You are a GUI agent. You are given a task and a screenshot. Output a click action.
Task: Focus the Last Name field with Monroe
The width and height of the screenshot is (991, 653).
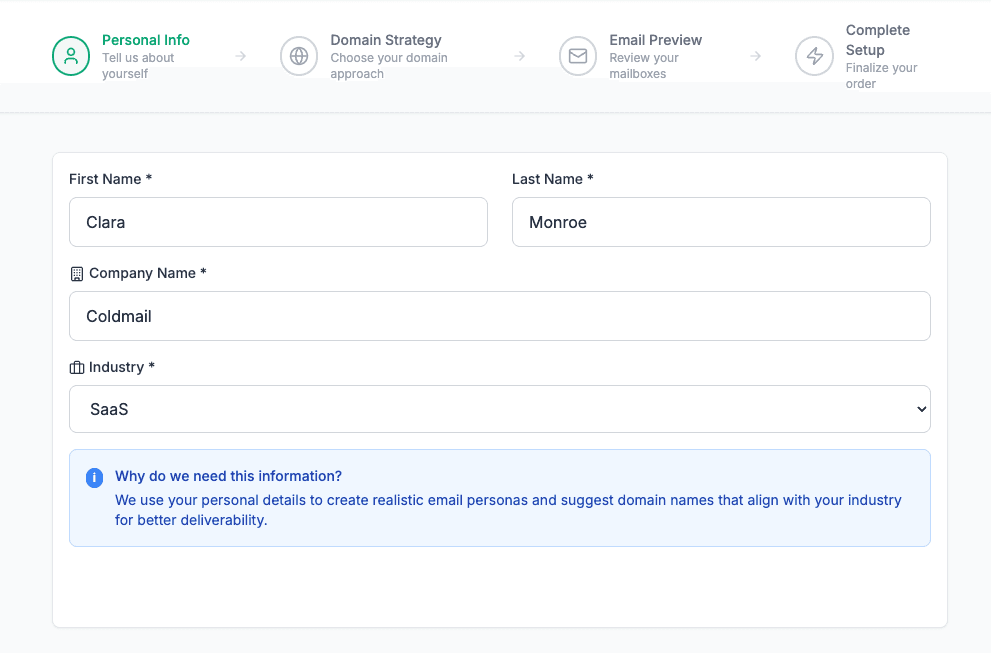point(721,222)
